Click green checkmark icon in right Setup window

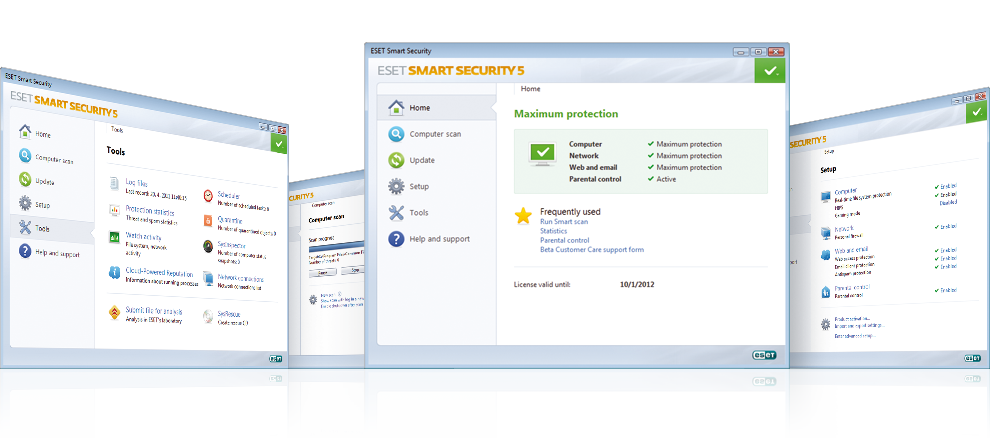click(977, 112)
